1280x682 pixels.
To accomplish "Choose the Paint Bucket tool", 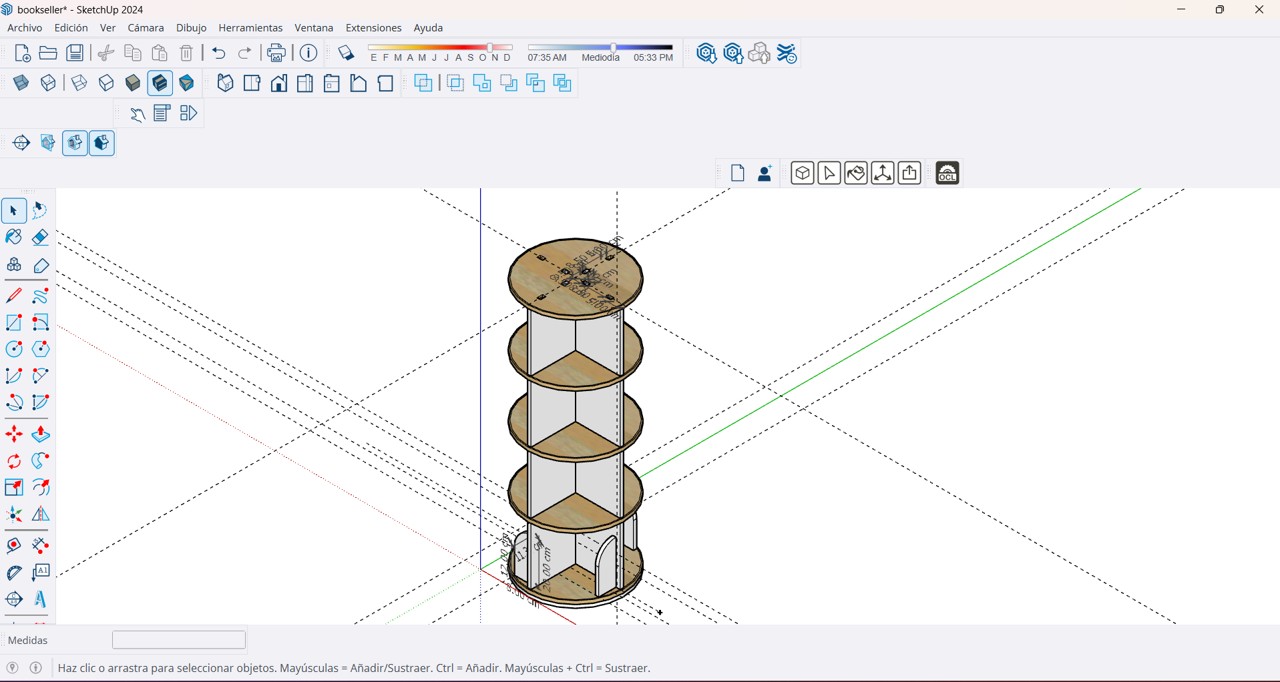I will pos(14,237).
